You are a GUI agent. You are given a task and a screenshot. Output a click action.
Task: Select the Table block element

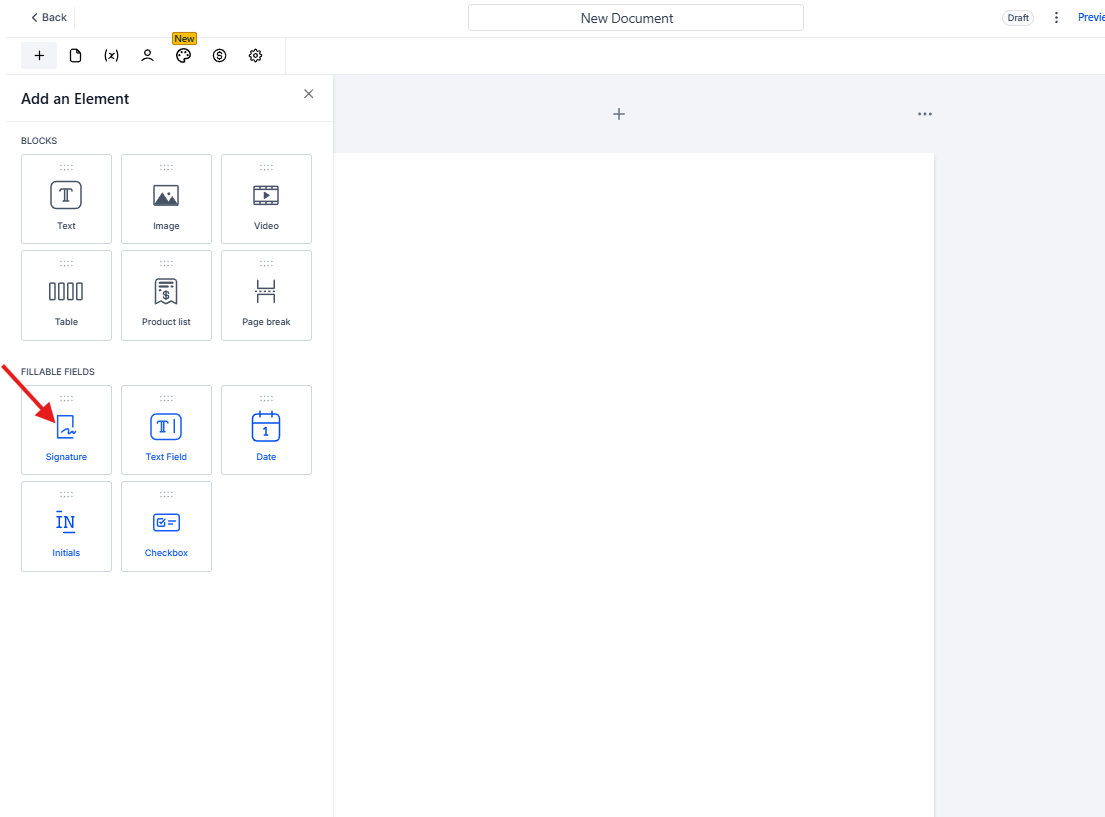click(x=66, y=295)
